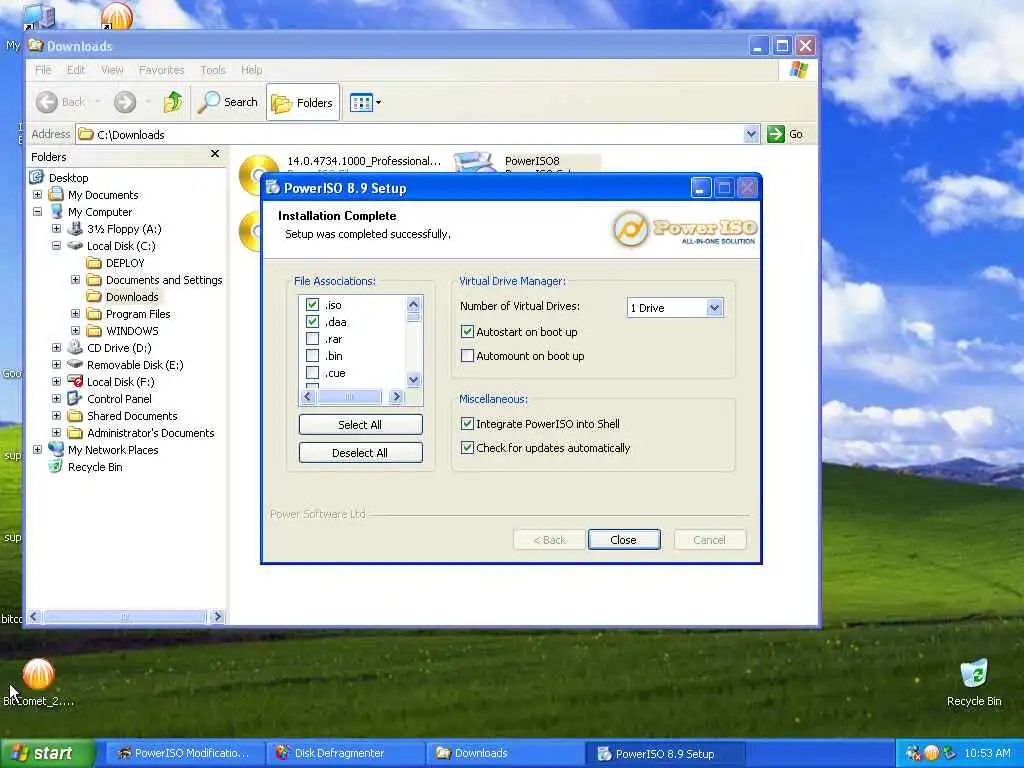Image resolution: width=1024 pixels, height=768 pixels.
Task: Click Deselect All file associations
Action: point(360,453)
